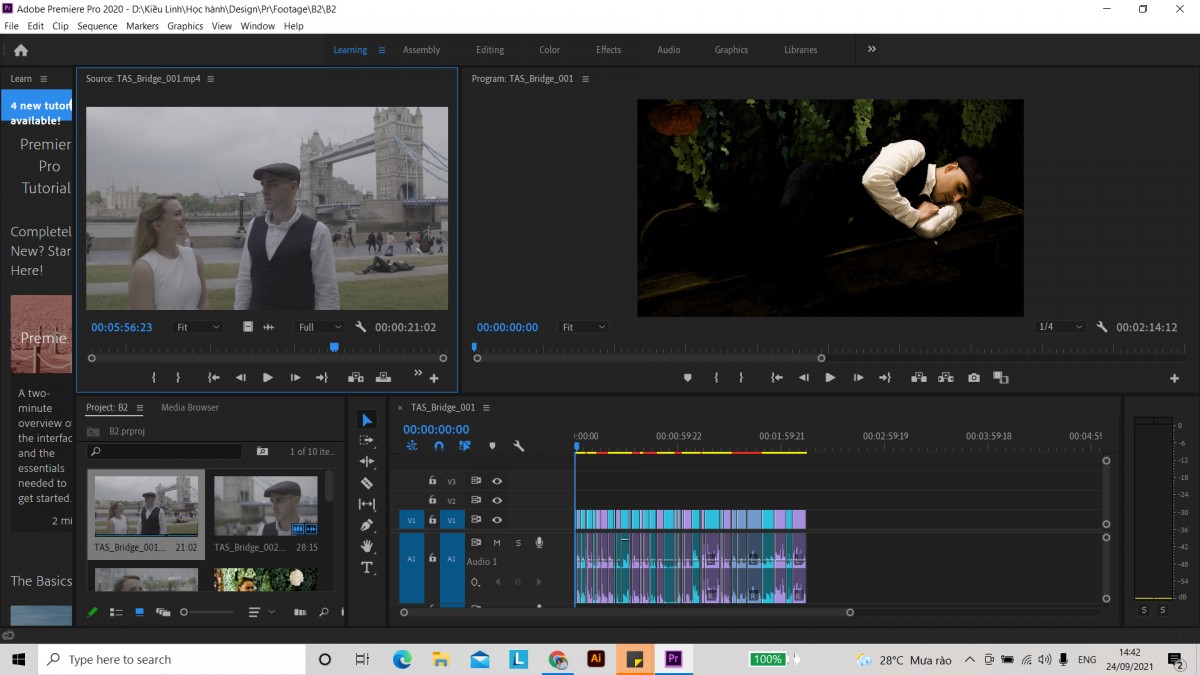Expand workspace overflow chevrons

pyautogui.click(x=872, y=49)
